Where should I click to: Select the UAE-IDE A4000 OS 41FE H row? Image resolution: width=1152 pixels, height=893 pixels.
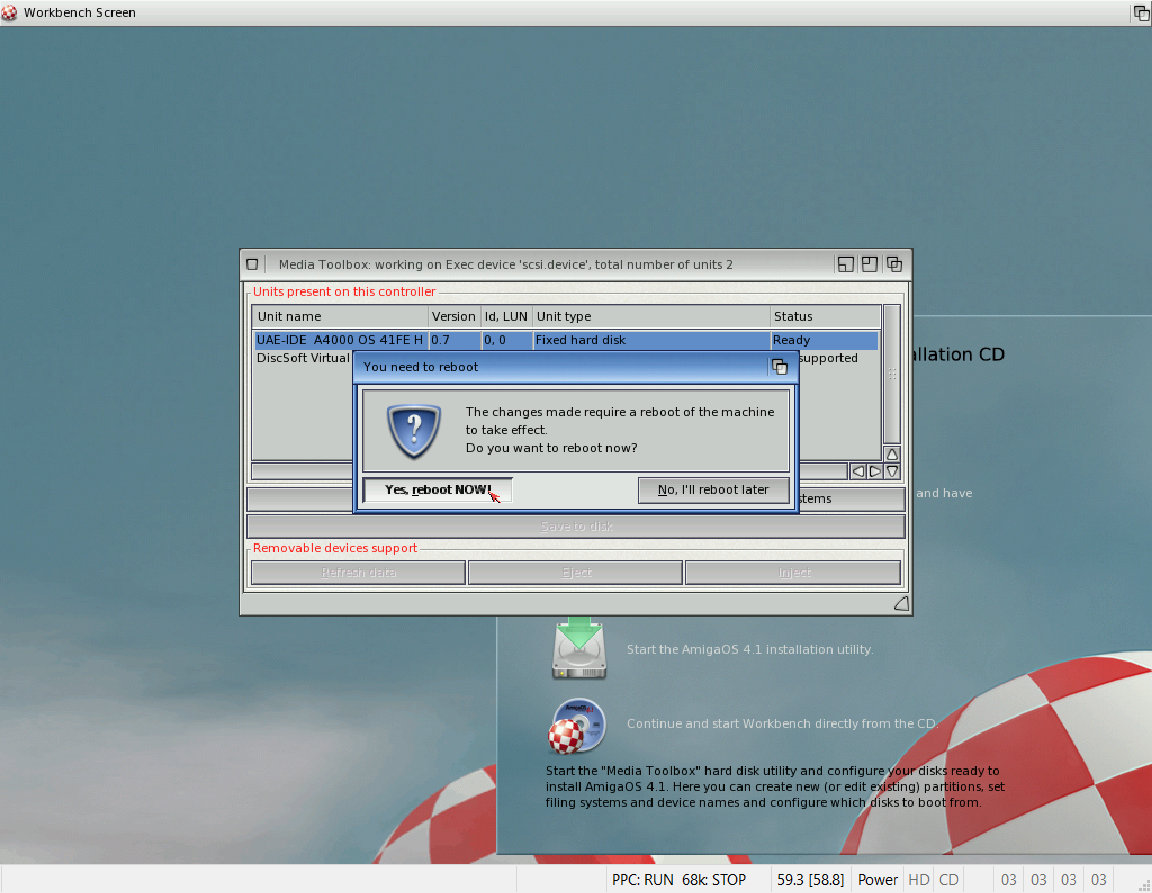[x=566, y=340]
